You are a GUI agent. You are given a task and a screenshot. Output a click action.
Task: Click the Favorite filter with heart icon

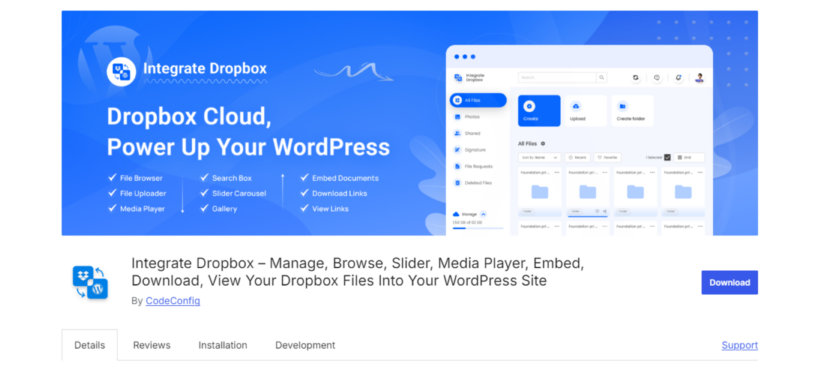pyautogui.click(x=608, y=157)
